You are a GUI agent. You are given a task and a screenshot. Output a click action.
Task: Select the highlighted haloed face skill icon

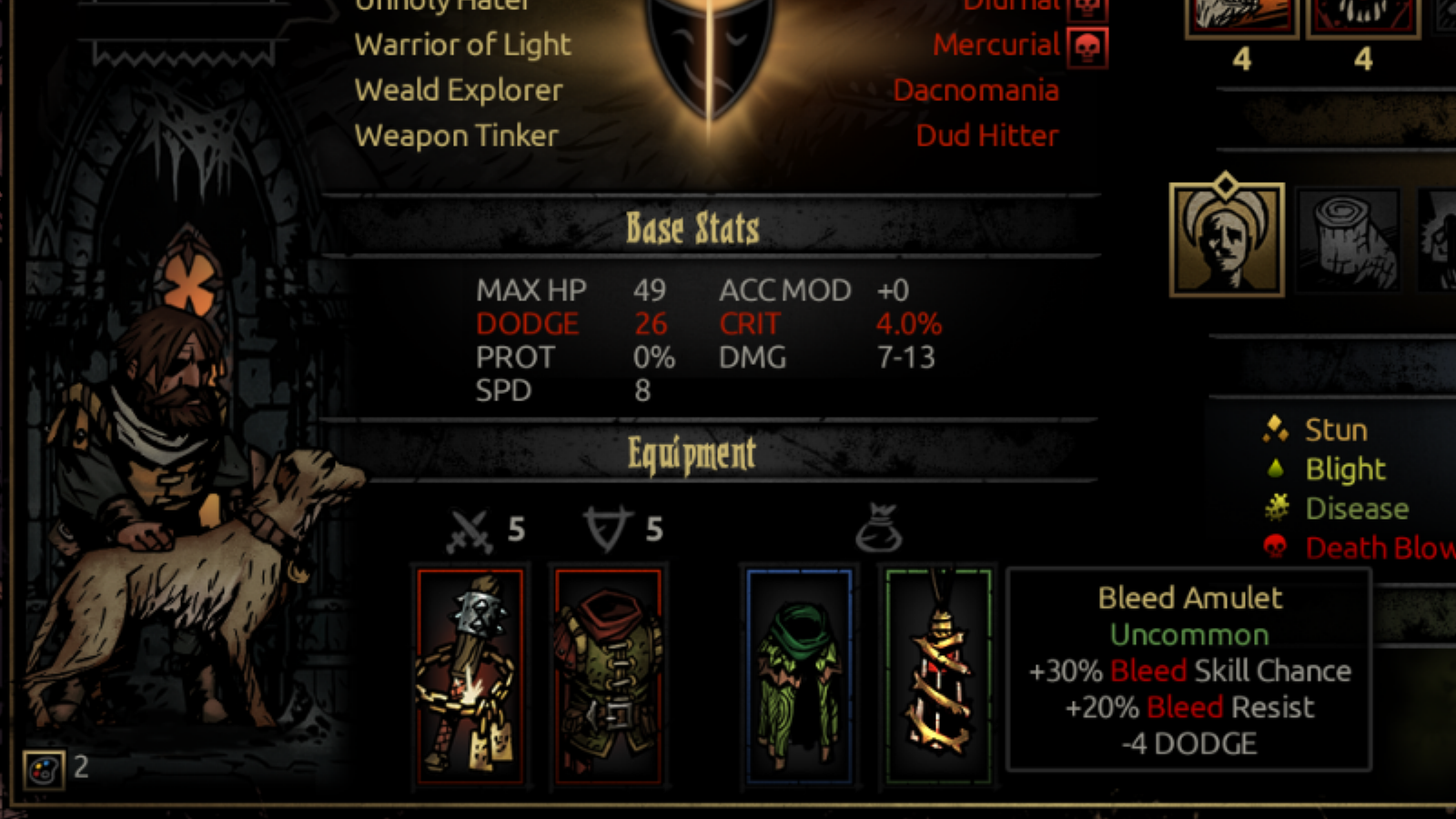coord(1227,238)
